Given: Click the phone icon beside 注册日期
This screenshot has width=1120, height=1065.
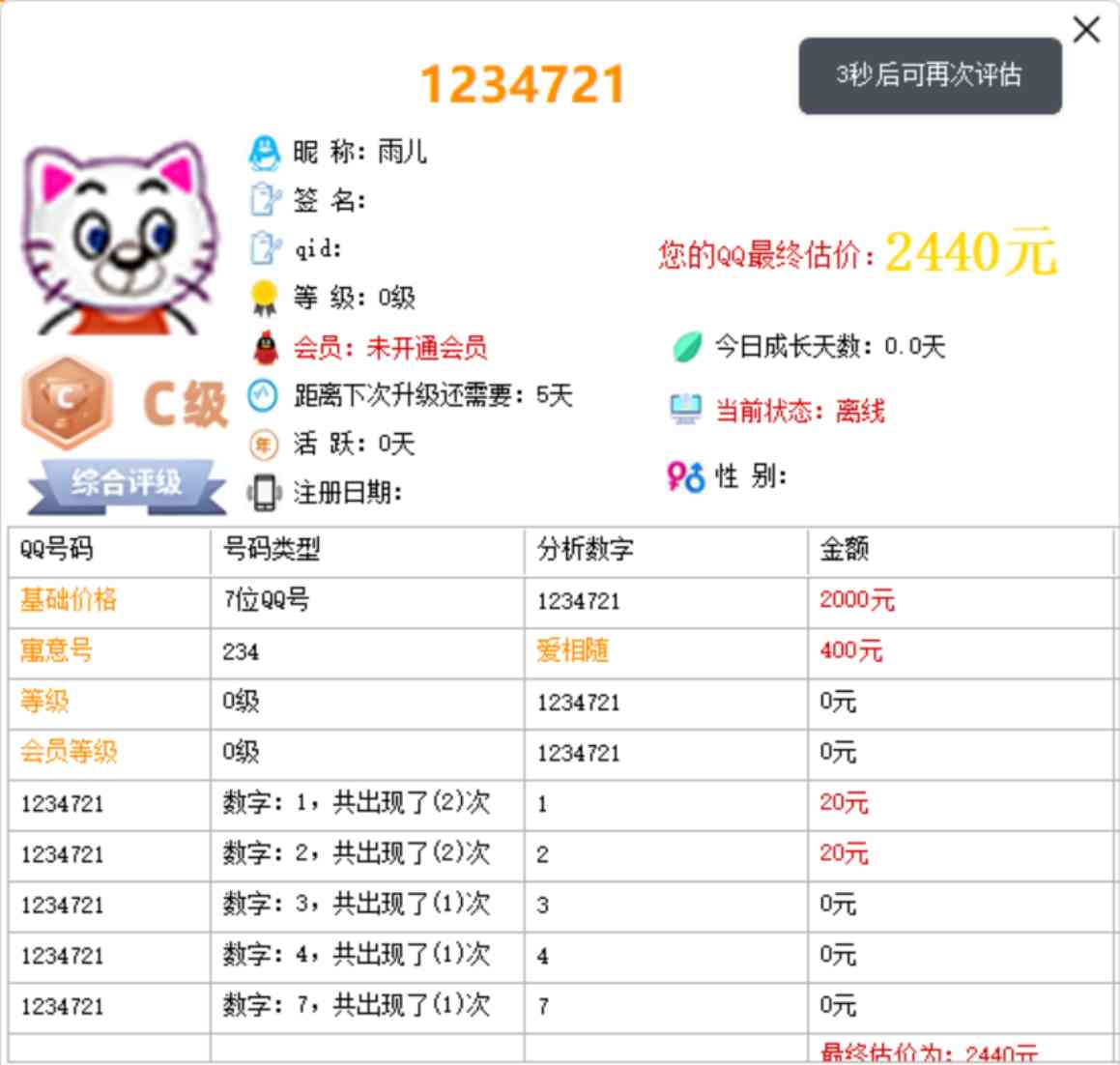Looking at the screenshot, I should (x=264, y=493).
